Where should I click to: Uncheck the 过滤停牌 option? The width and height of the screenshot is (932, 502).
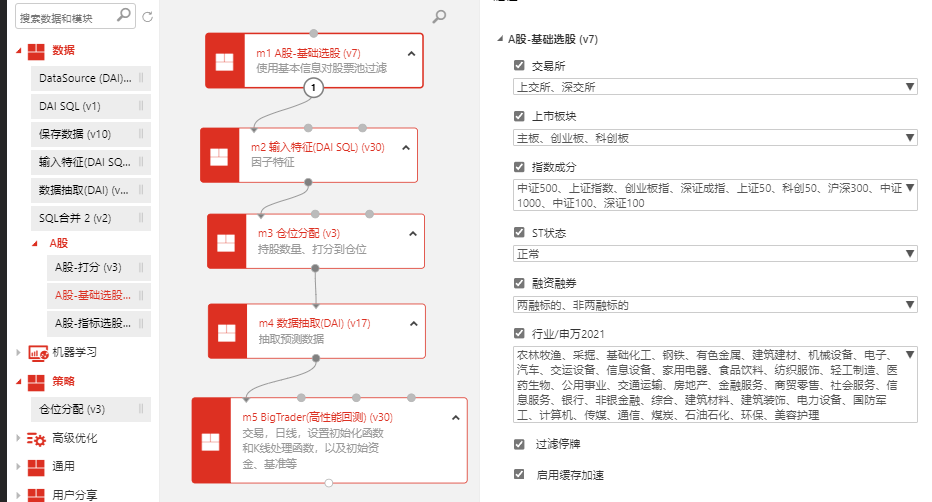point(519,444)
